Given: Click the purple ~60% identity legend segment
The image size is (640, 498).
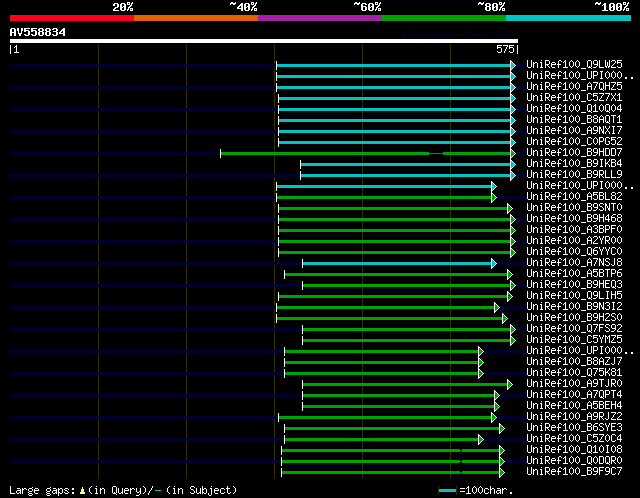Looking at the screenshot, I should click(320, 18).
